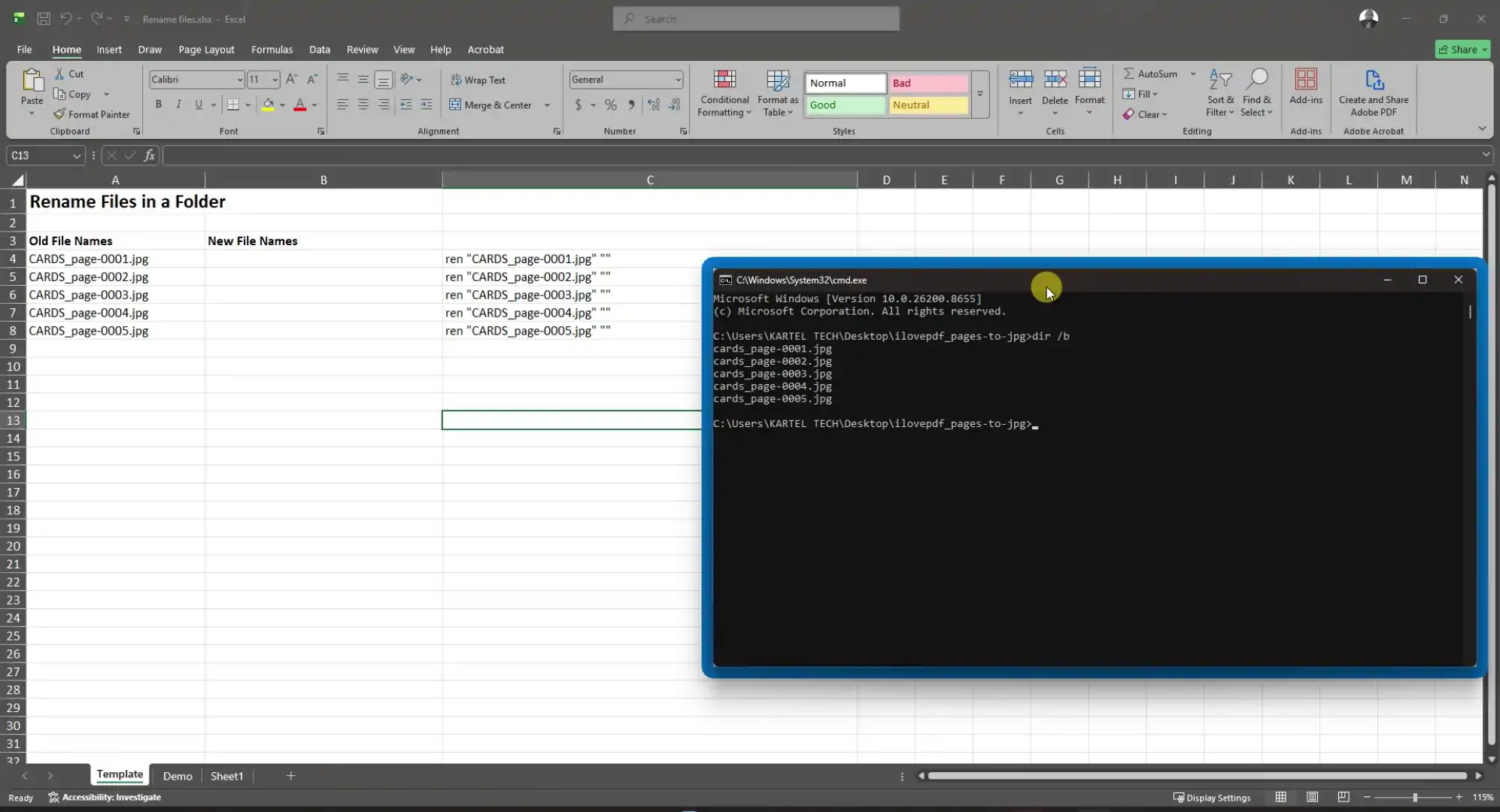Apply the Accounting dollar format
Image resolution: width=1500 pixels, height=812 pixels.
(x=578, y=105)
